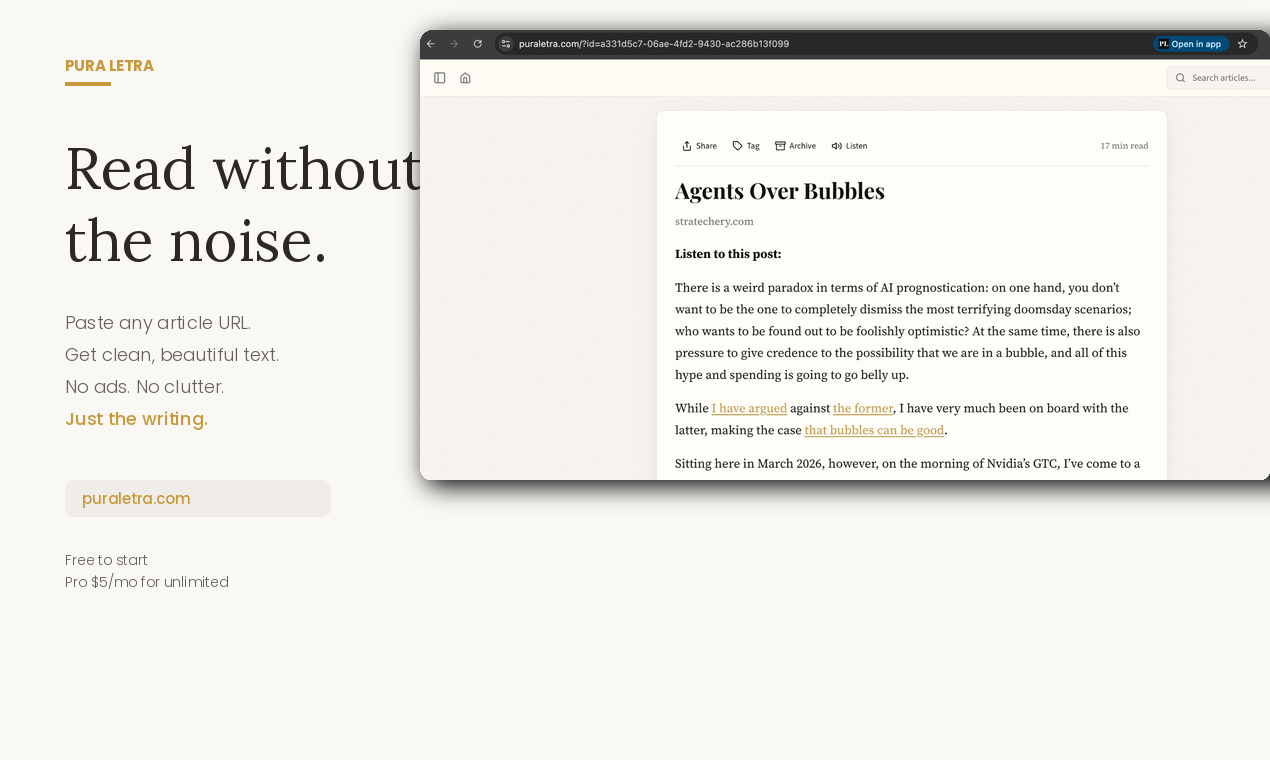
Task: Reload the current page
Action: [477, 43]
